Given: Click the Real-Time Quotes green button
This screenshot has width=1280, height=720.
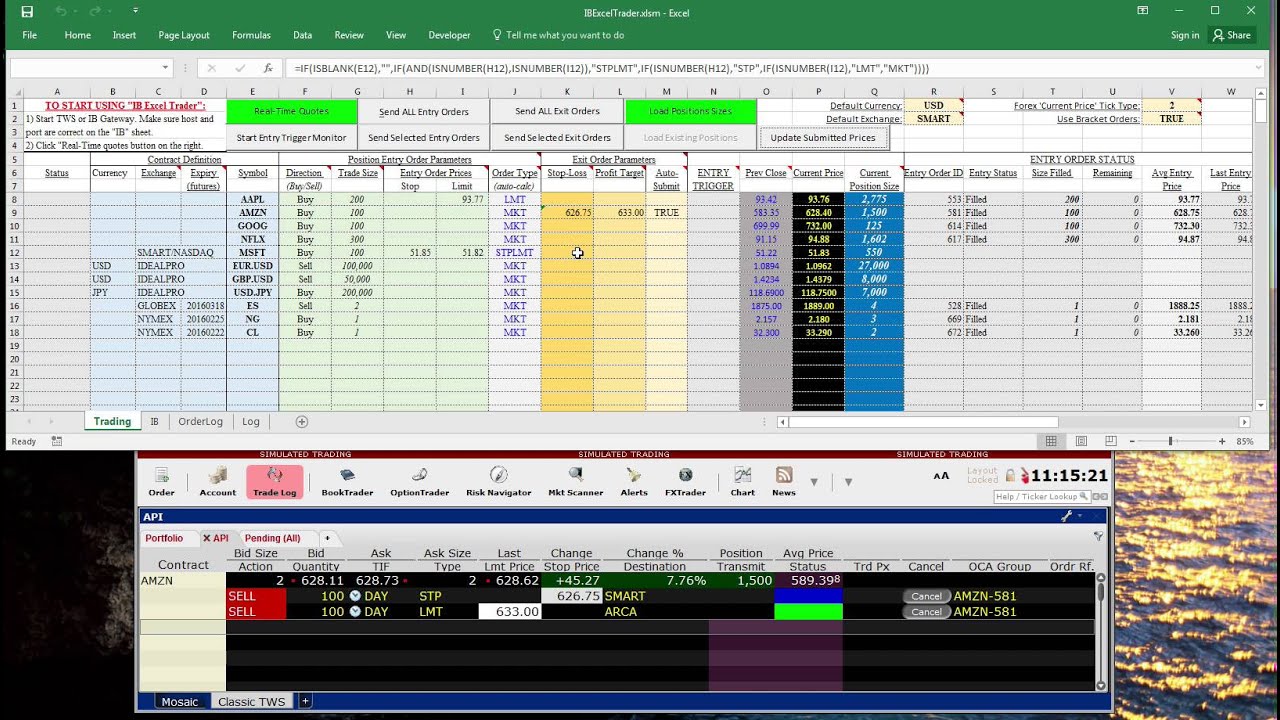Looking at the screenshot, I should [x=291, y=112].
